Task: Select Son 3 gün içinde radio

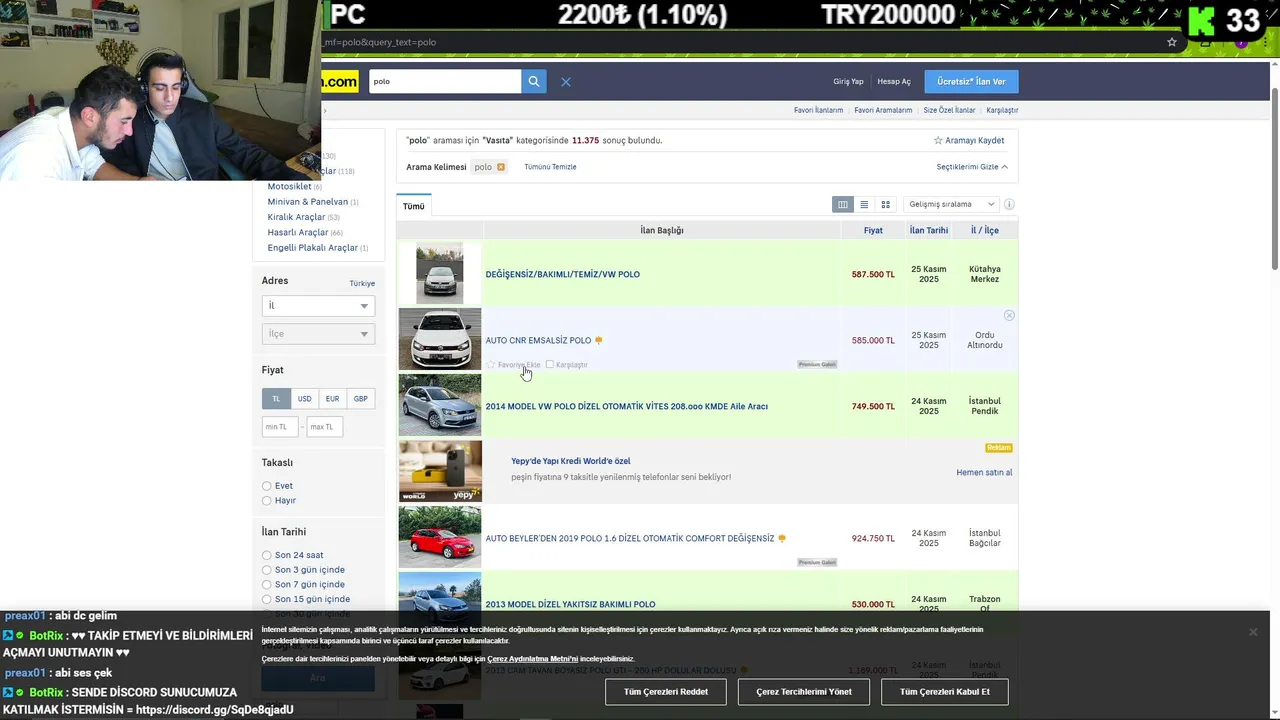Action: [x=267, y=570]
